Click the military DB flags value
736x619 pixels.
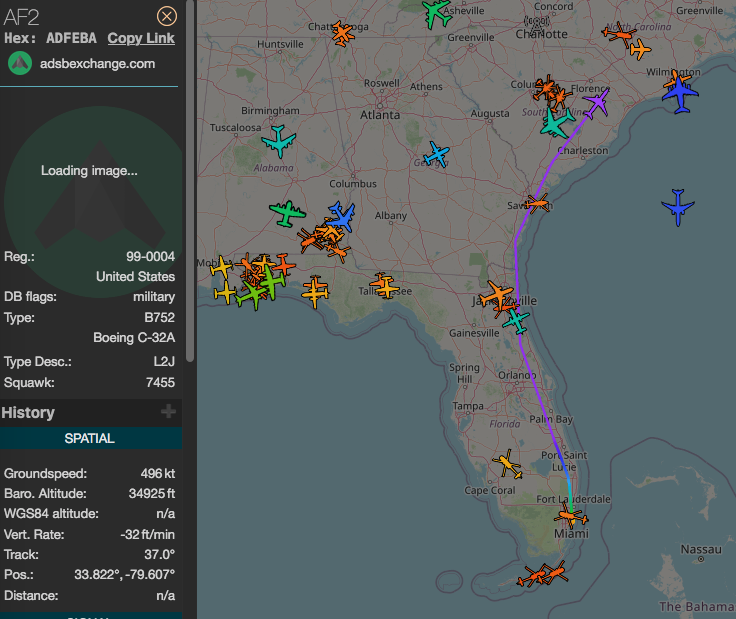[154, 297]
